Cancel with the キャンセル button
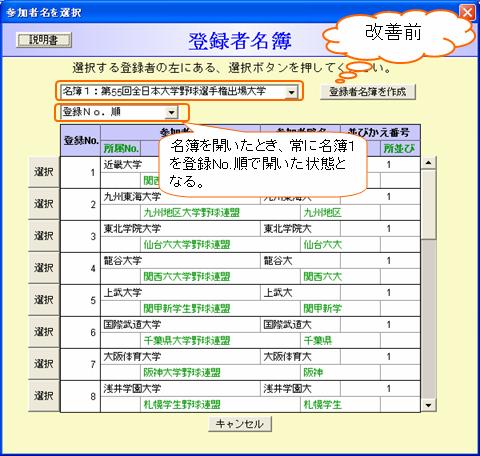This screenshot has width=480, height=456. (x=240, y=424)
